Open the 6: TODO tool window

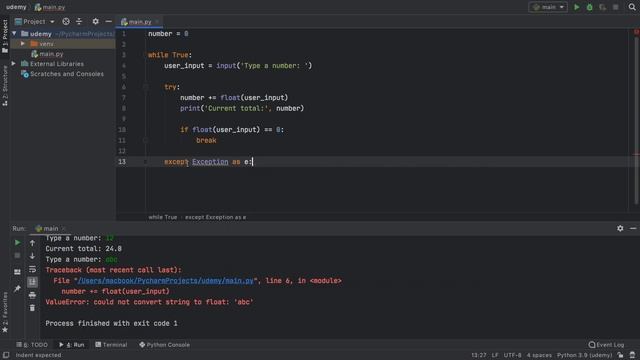click(x=32, y=345)
